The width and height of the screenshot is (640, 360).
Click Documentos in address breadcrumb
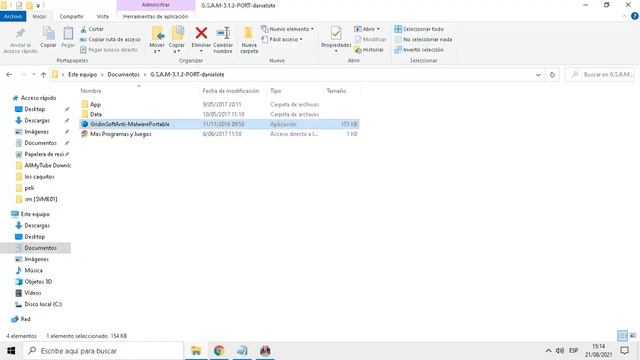coord(123,75)
